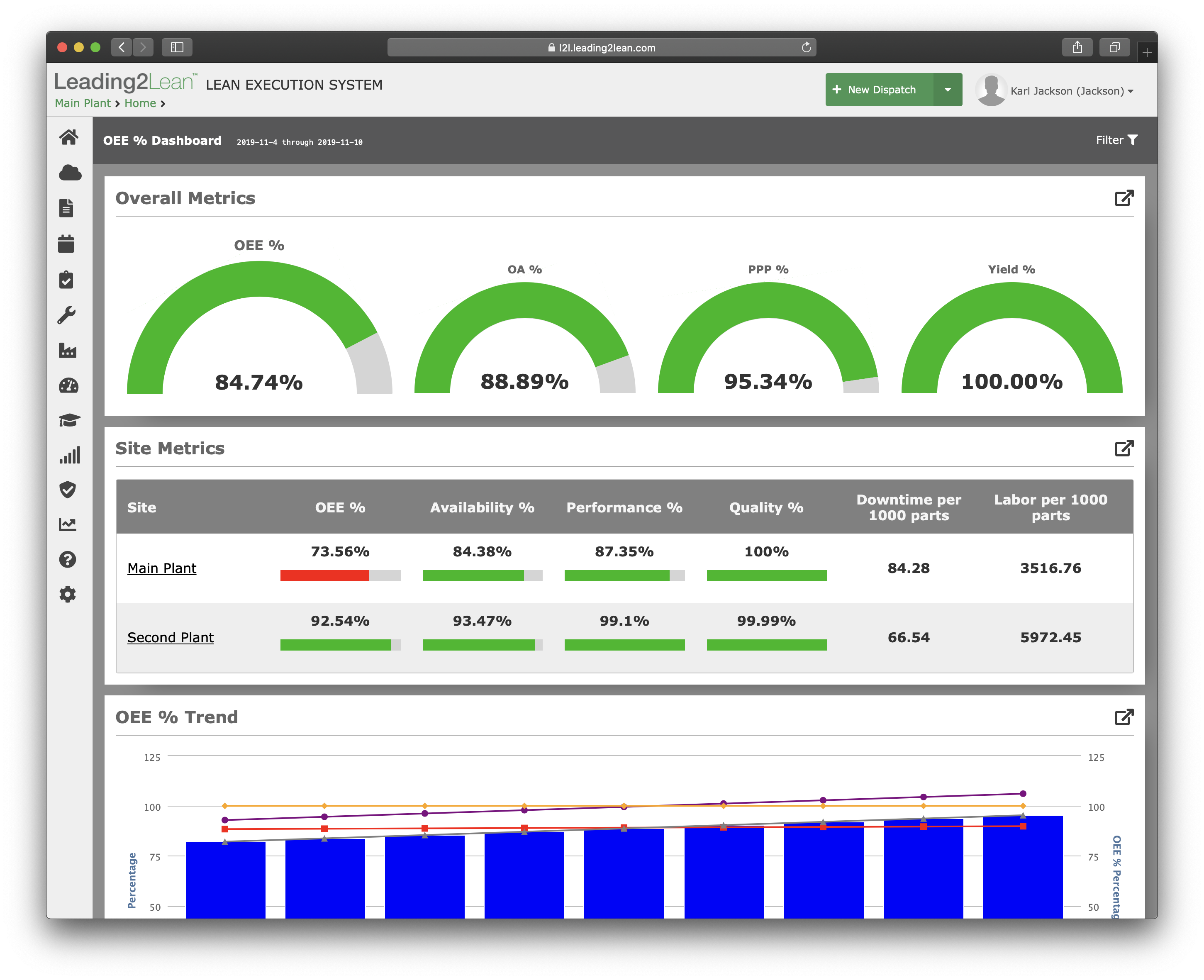Navigate to Main Plant via the breadcrumb
The height and width of the screenshot is (980, 1204).
click(83, 103)
